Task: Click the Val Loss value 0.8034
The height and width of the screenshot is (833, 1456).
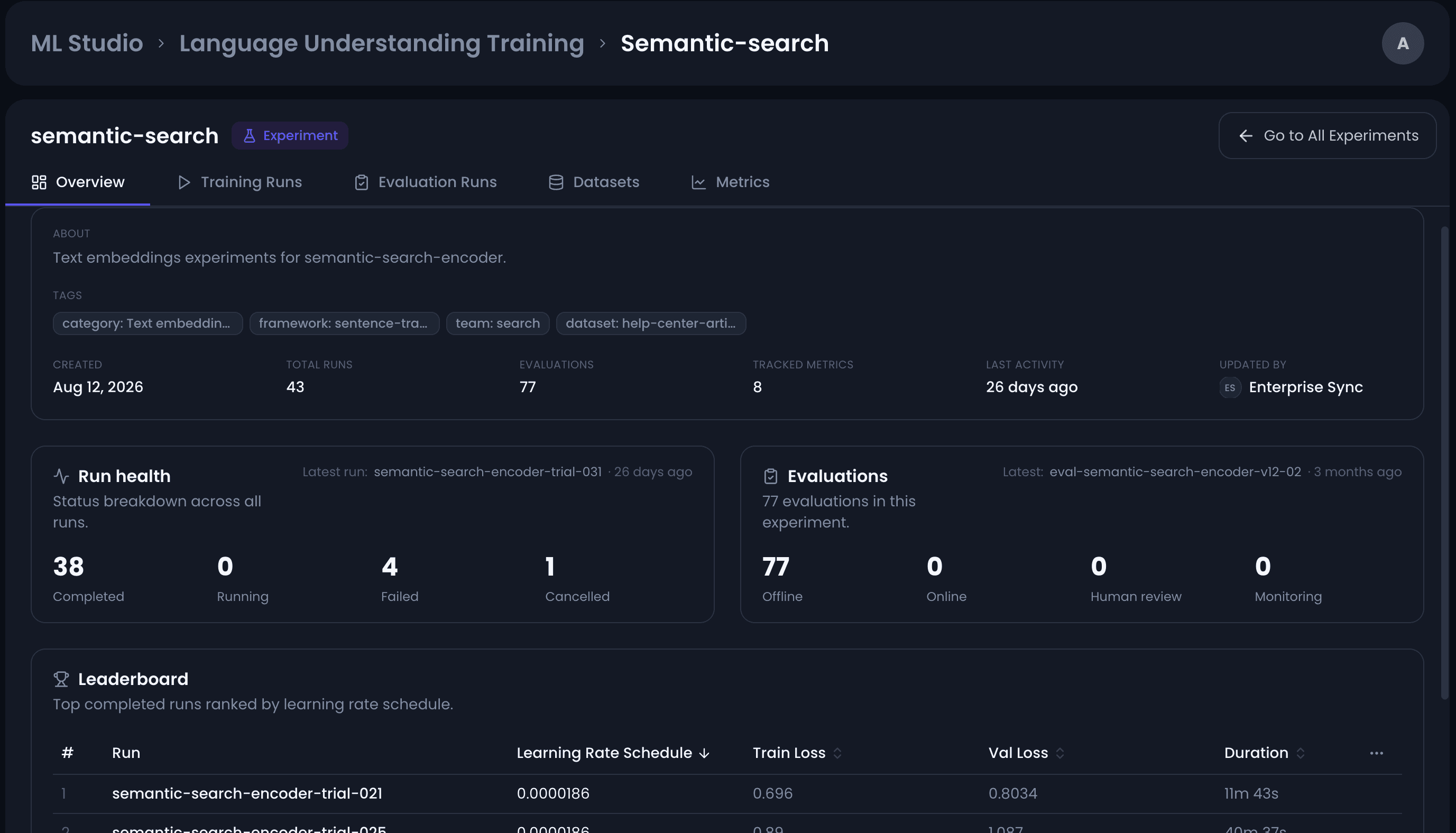Action: click(1012, 793)
